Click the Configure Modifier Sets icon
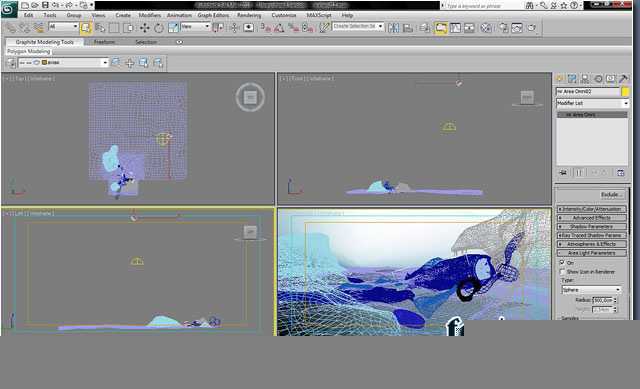Screen dimensions: 640x389 coord(620,173)
